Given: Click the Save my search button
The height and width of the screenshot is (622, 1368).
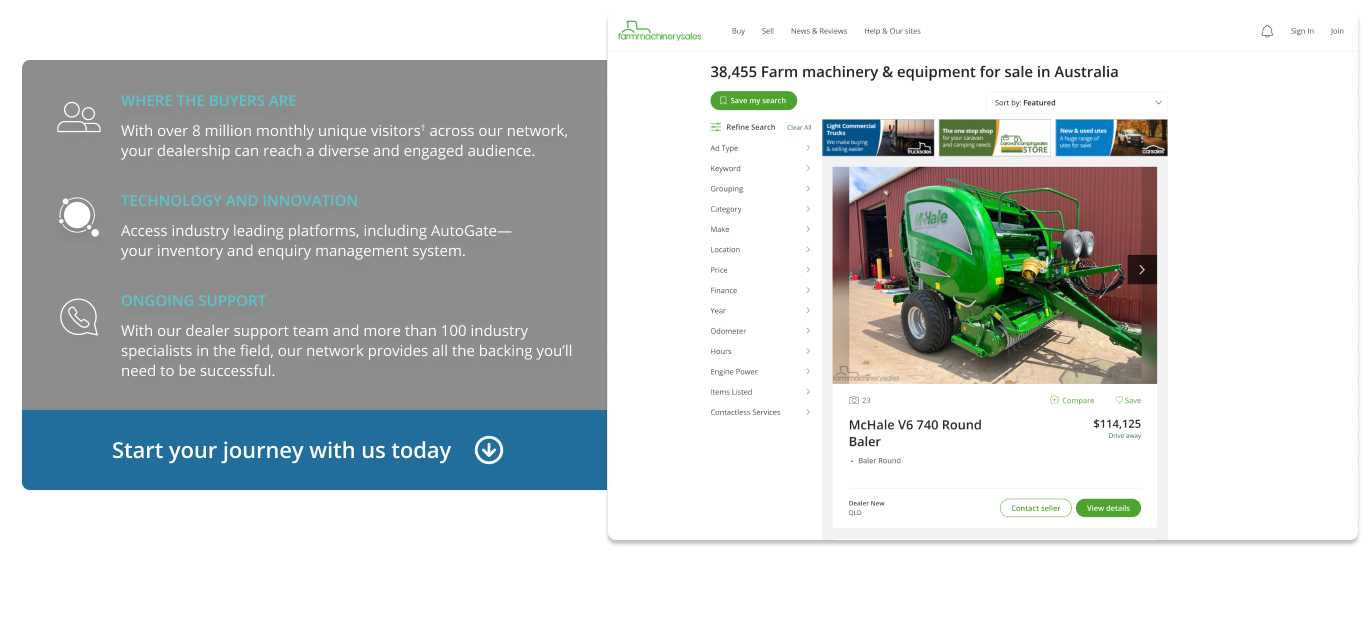Looking at the screenshot, I should [754, 100].
